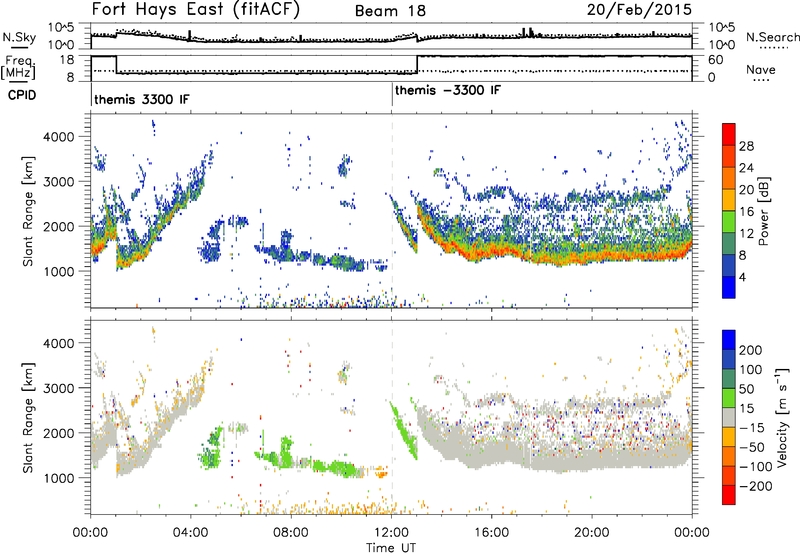Click the 'Fort Hays East (fitACF)' plot title
Image resolution: width=800 pixels, height=554 pixels.
(x=195, y=10)
